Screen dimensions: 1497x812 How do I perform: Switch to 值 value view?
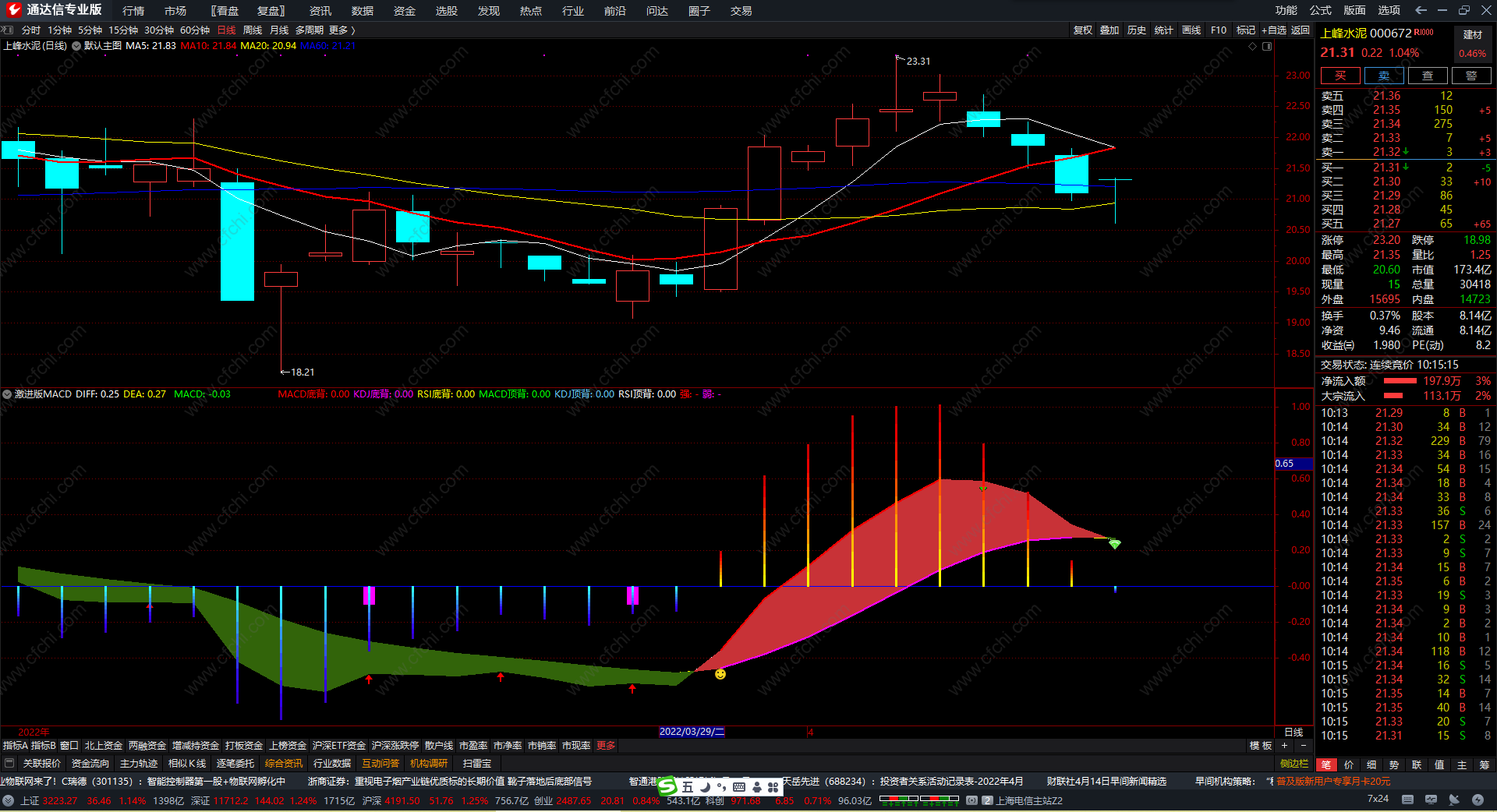[1439, 764]
